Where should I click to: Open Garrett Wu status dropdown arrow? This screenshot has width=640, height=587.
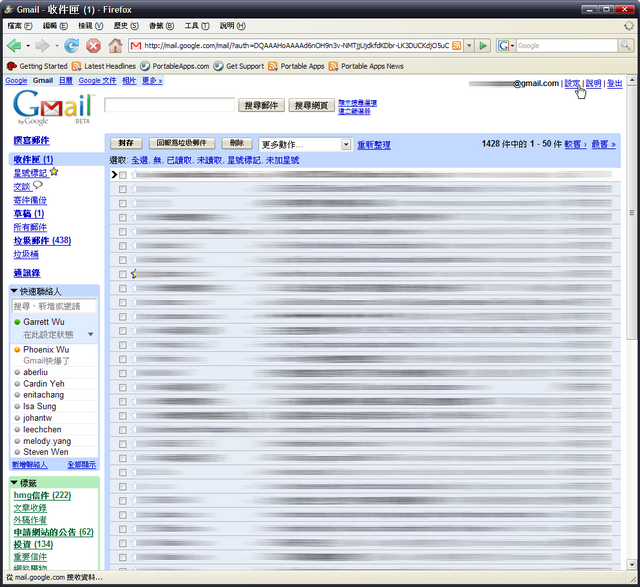point(91,335)
